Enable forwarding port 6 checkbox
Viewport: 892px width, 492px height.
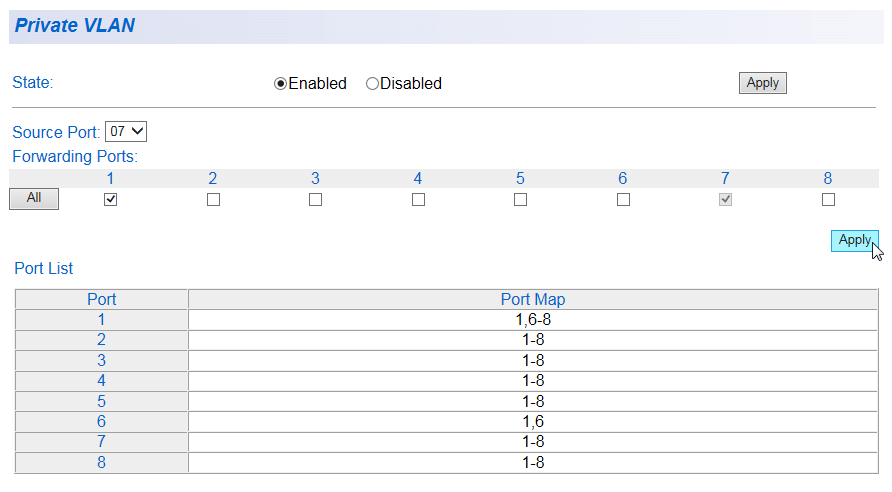[x=623, y=199]
